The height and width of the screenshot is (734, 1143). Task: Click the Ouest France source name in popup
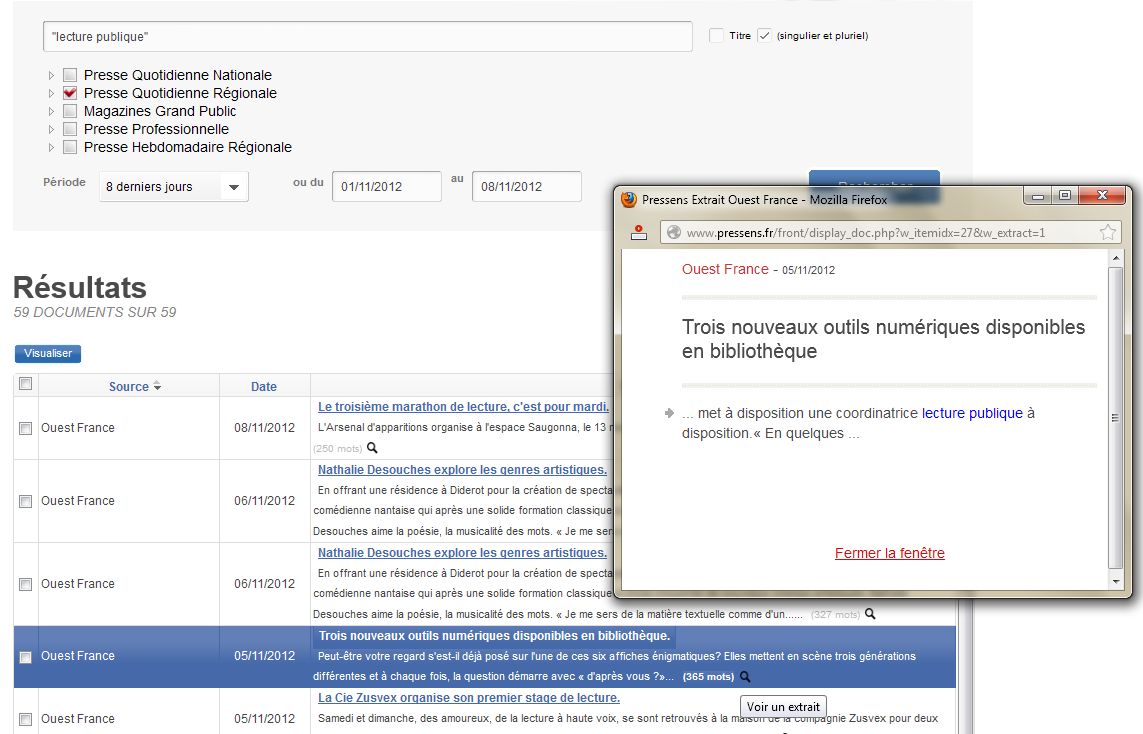point(725,269)
